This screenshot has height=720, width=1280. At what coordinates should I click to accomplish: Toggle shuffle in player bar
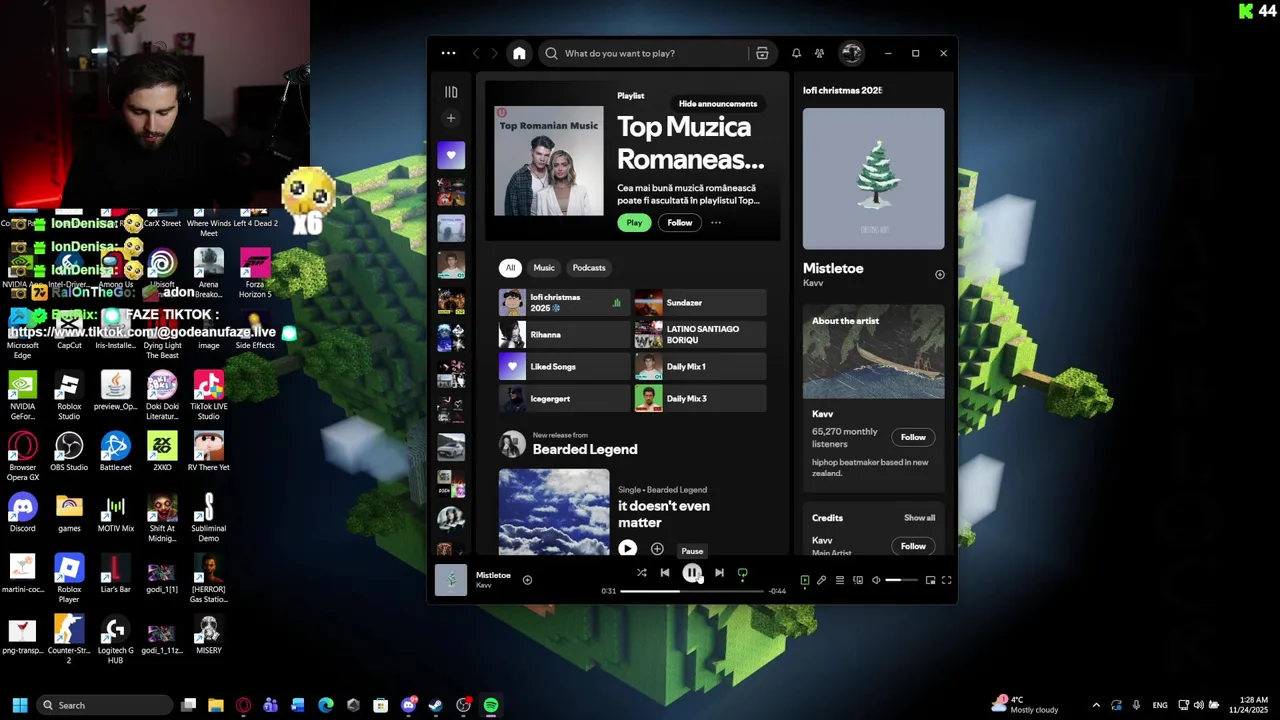642,573
